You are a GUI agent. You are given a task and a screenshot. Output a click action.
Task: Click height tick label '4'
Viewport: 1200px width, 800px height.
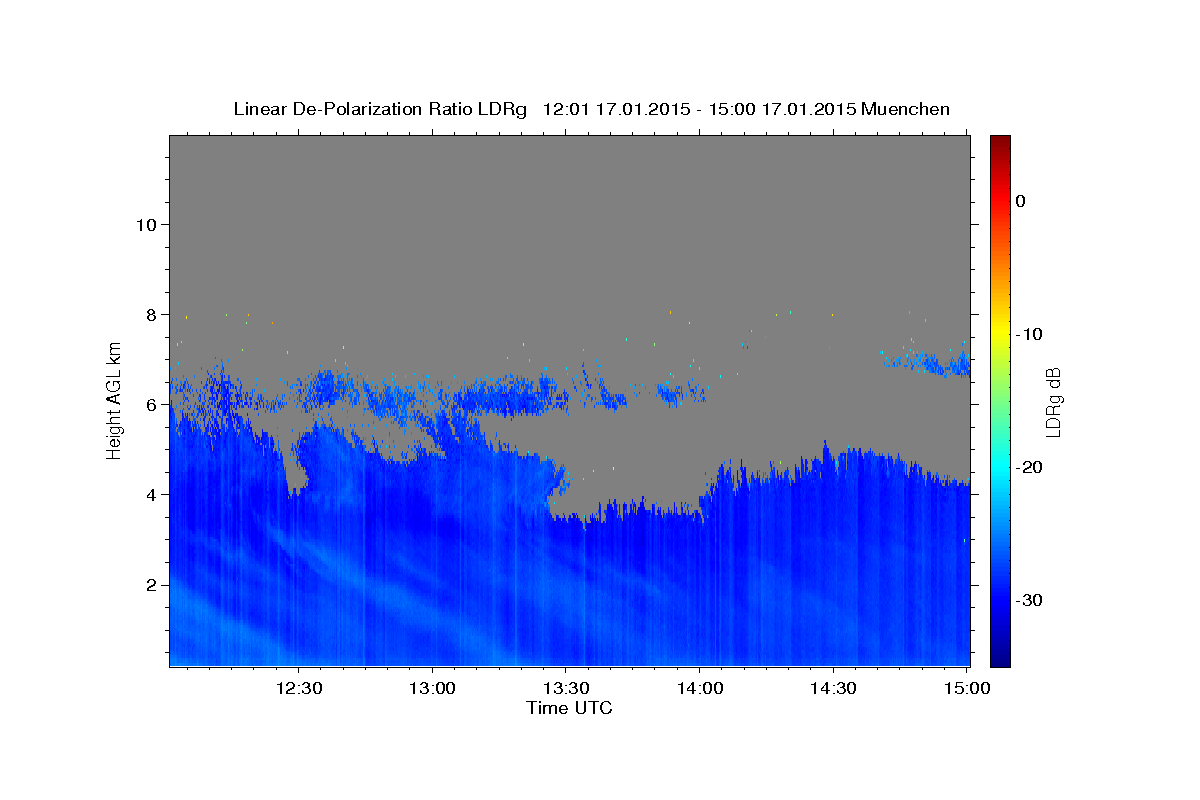coord(149,494)
